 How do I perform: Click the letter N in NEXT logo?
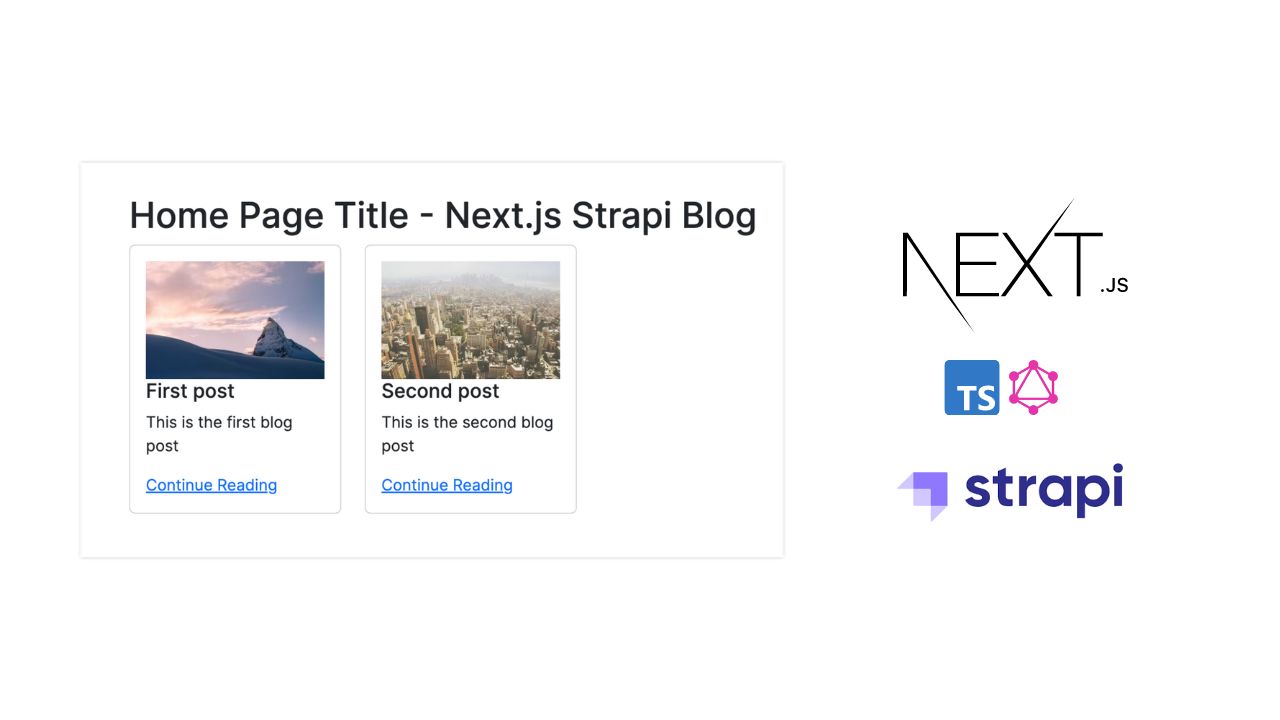point(925,264)
